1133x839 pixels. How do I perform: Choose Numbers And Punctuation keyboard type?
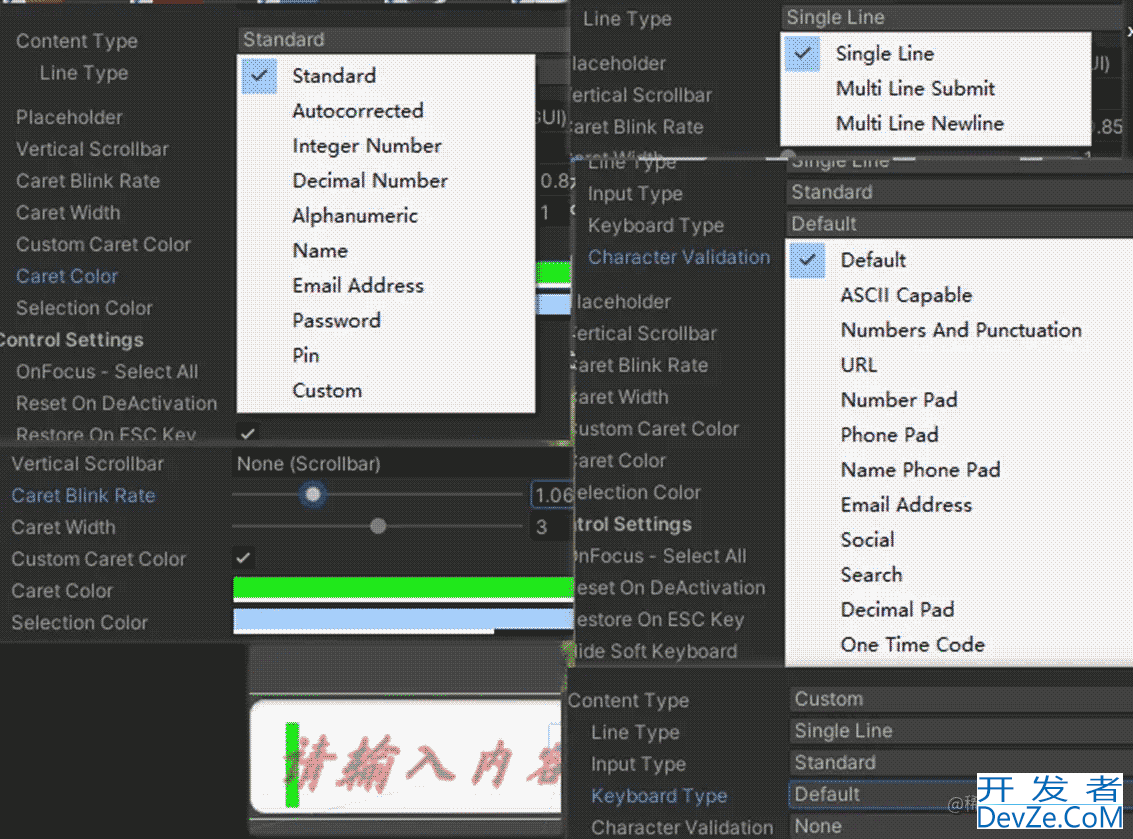point(961,330)
